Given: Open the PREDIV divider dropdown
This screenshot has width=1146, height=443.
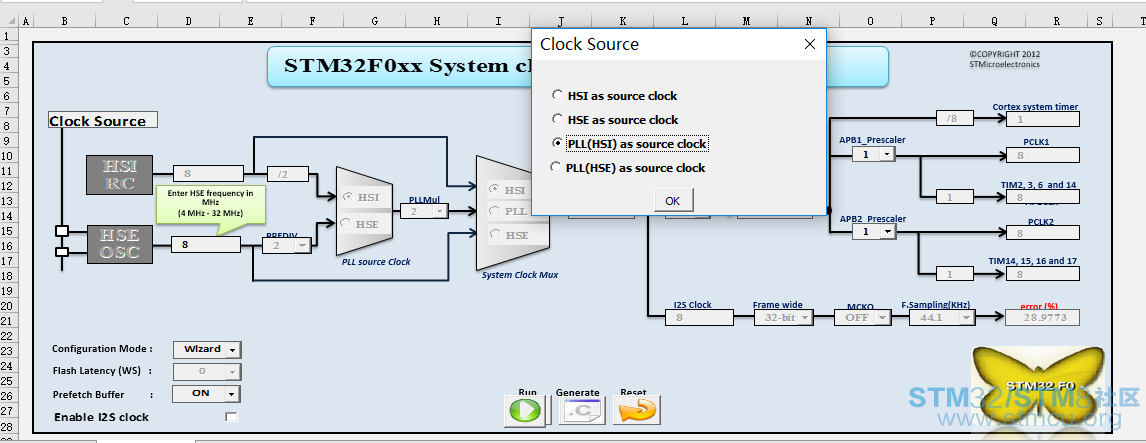Looking at the screenshot, I should pyautogui.click(x=301, y=246).
